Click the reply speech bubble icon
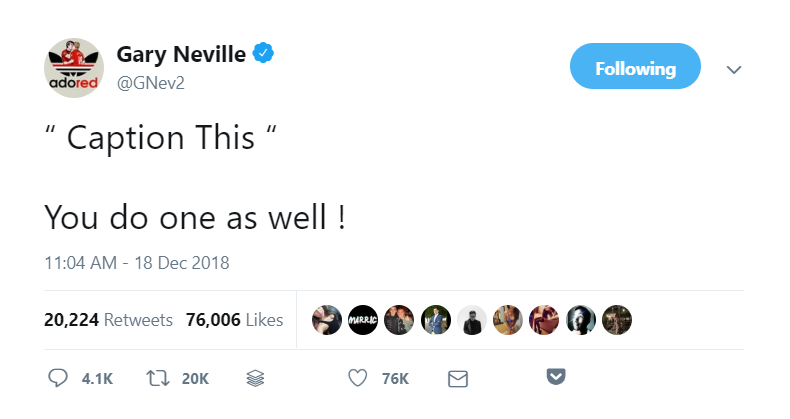 coord(58,378)
